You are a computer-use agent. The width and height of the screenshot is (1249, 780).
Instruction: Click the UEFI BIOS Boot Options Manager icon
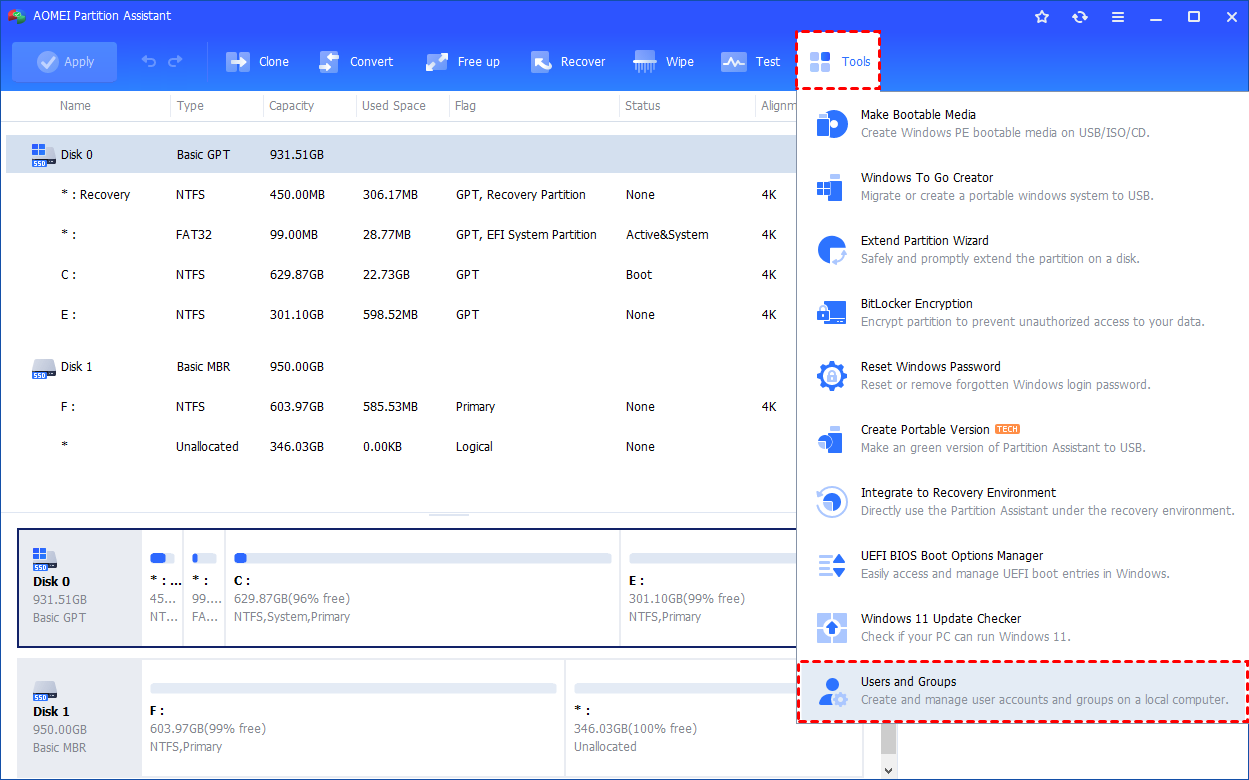(x=831, y=564)
